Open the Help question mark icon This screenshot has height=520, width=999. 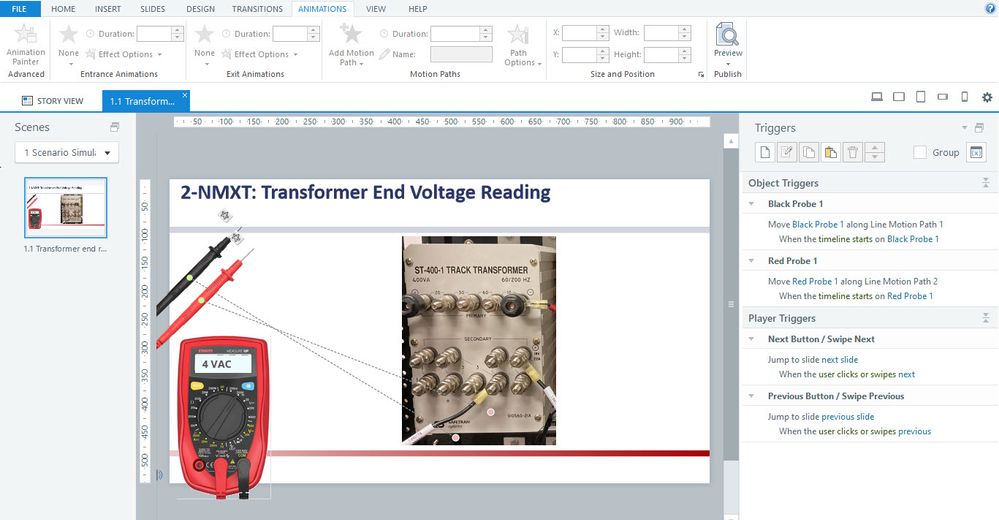[x=991, y=8]
